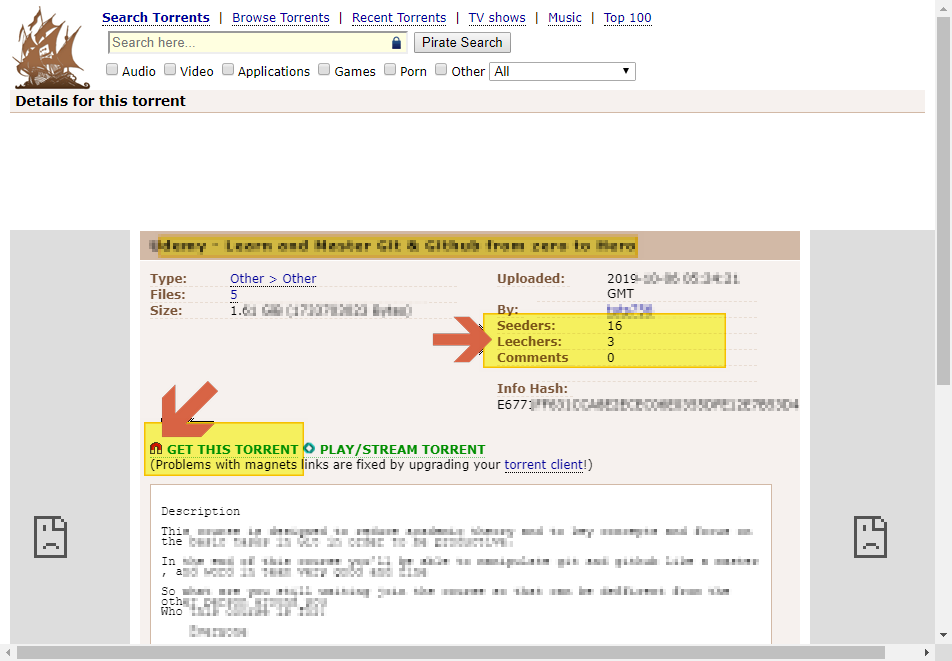
Task: Click the Description heading text
Action: pyautogui.click(x=200, y=511)
